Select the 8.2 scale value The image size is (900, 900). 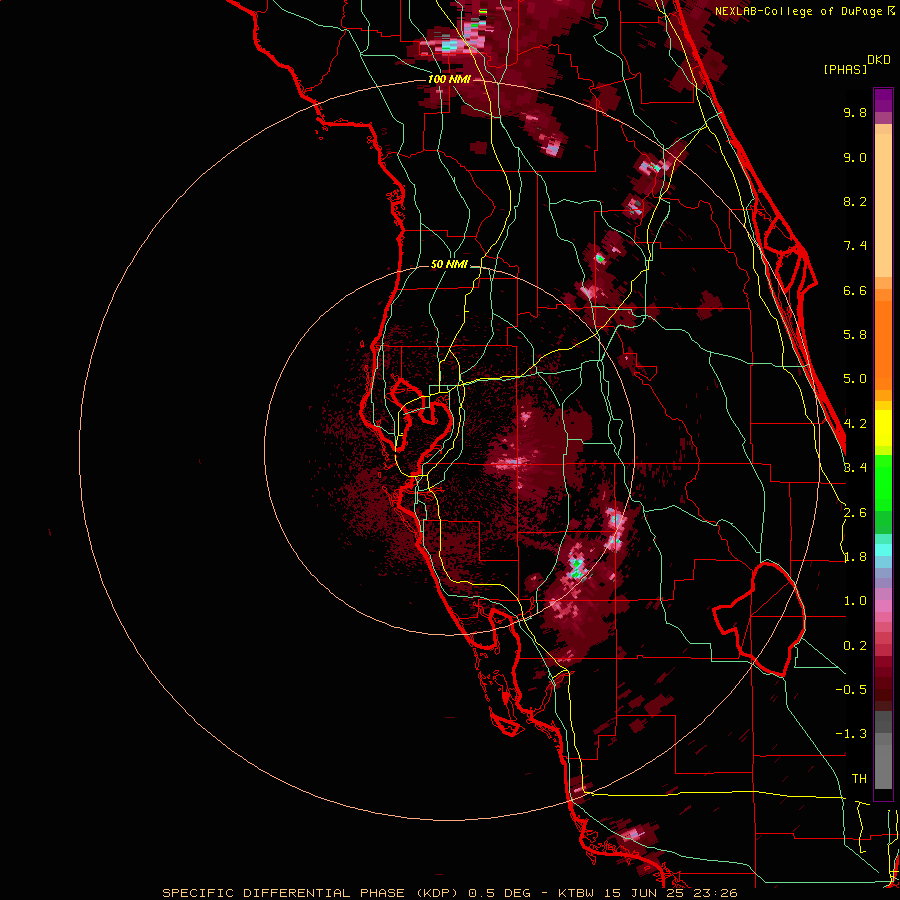tap(855, 201)
